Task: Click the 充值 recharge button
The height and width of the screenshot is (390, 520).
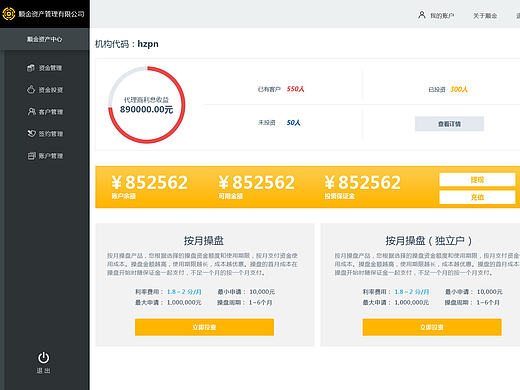Action: pyautogui.click(x=477, y=197)
